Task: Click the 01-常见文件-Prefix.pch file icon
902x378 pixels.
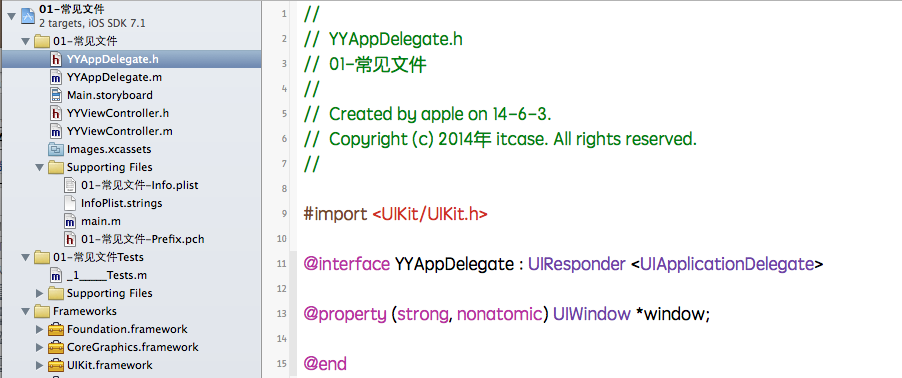Action: coord(70,239)
